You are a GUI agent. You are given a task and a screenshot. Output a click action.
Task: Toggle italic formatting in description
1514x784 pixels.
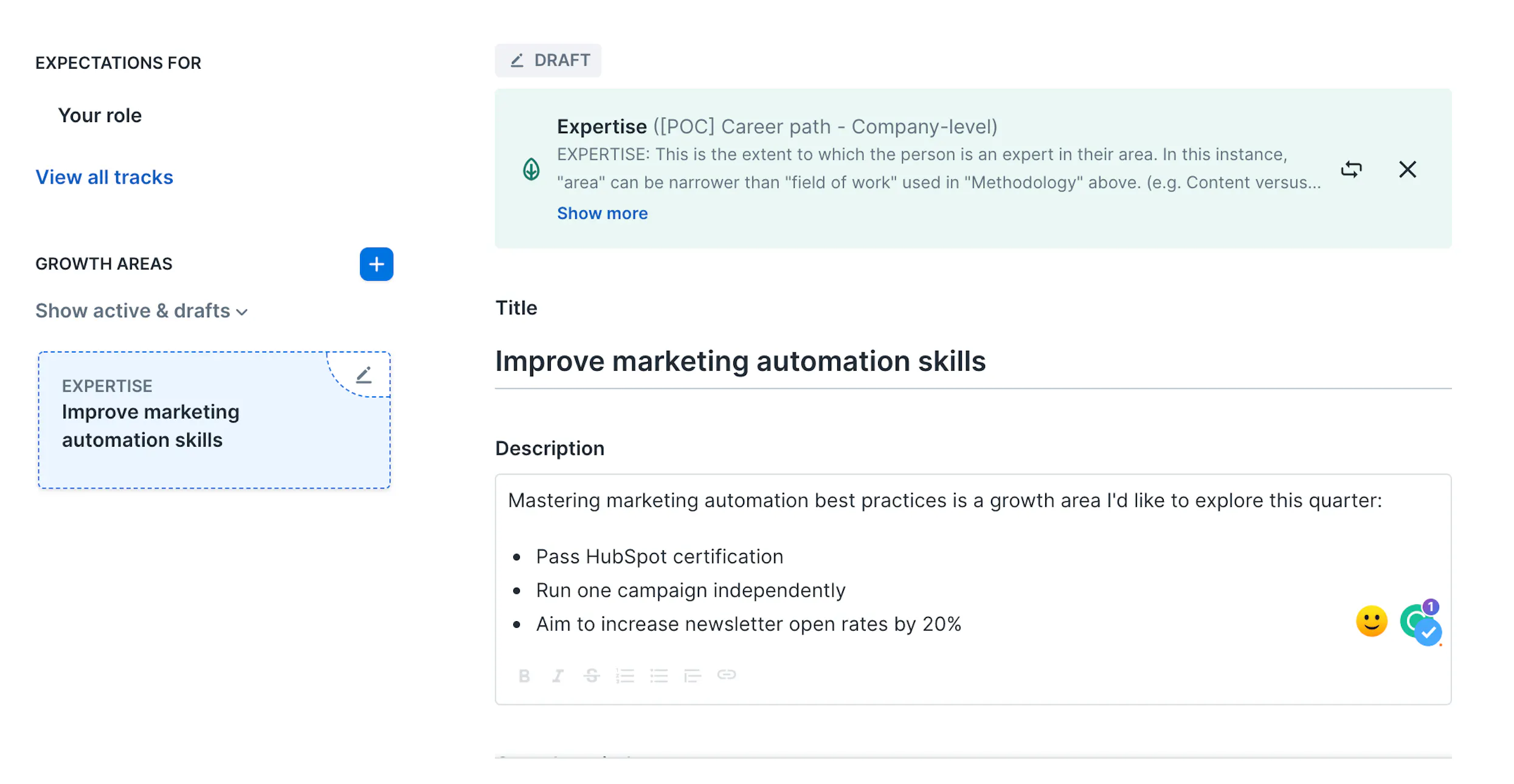click(558, 675)
